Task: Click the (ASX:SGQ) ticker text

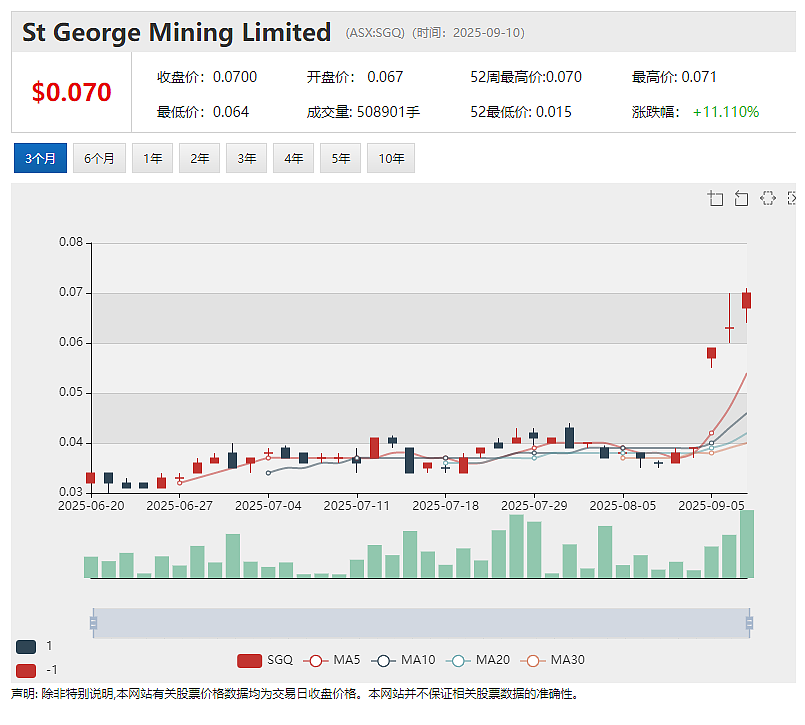Action: click(375, 33)
